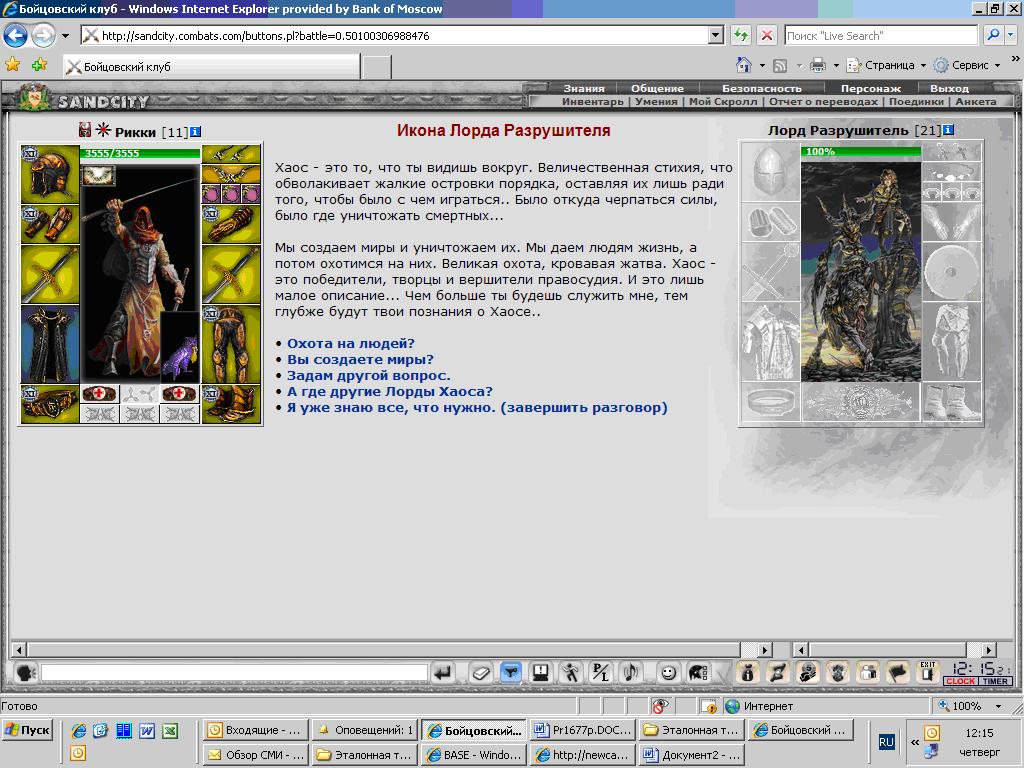Open the smiley emoticons panel
The height and width of the screenshot is (768, 1024).
(x=668, y=672)
